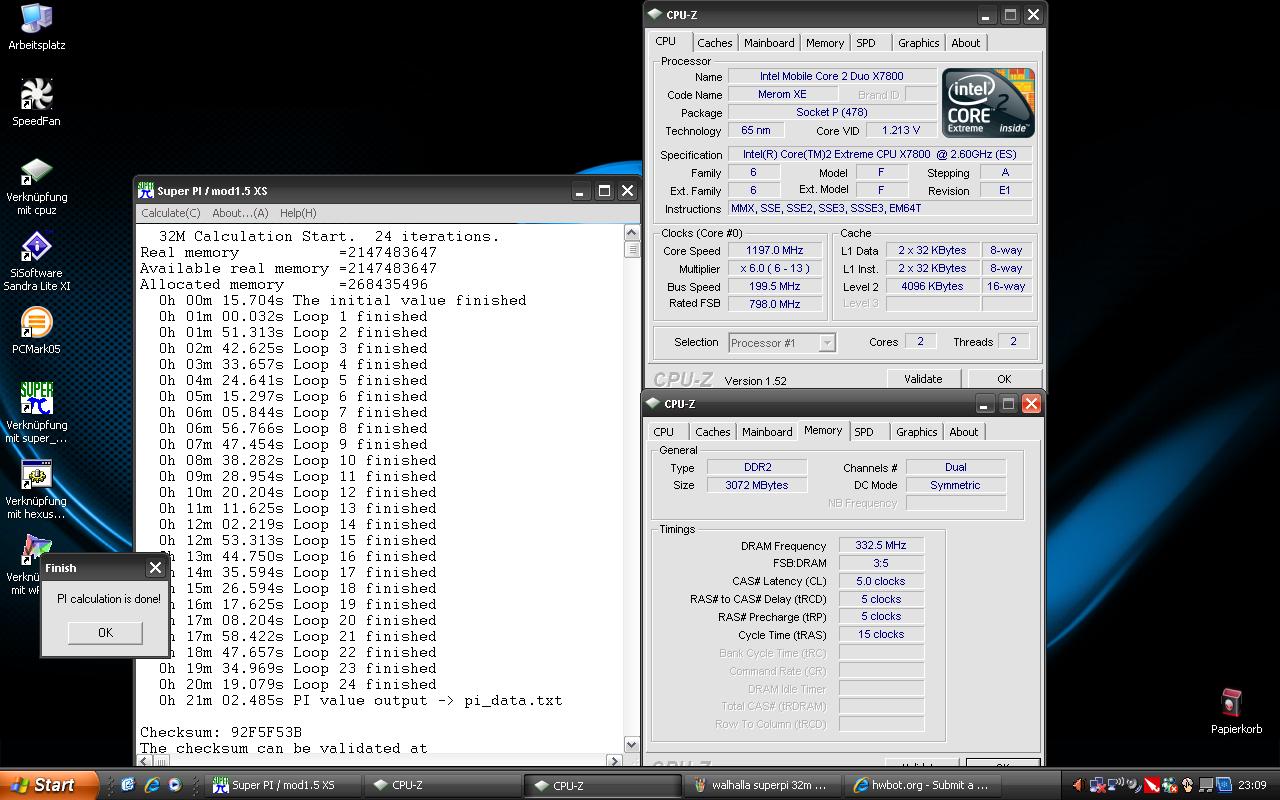Viewport: 1280px width, 800px height.
Task: Select About tab in lower CPU-Z window
Action: tap(964, 432)
